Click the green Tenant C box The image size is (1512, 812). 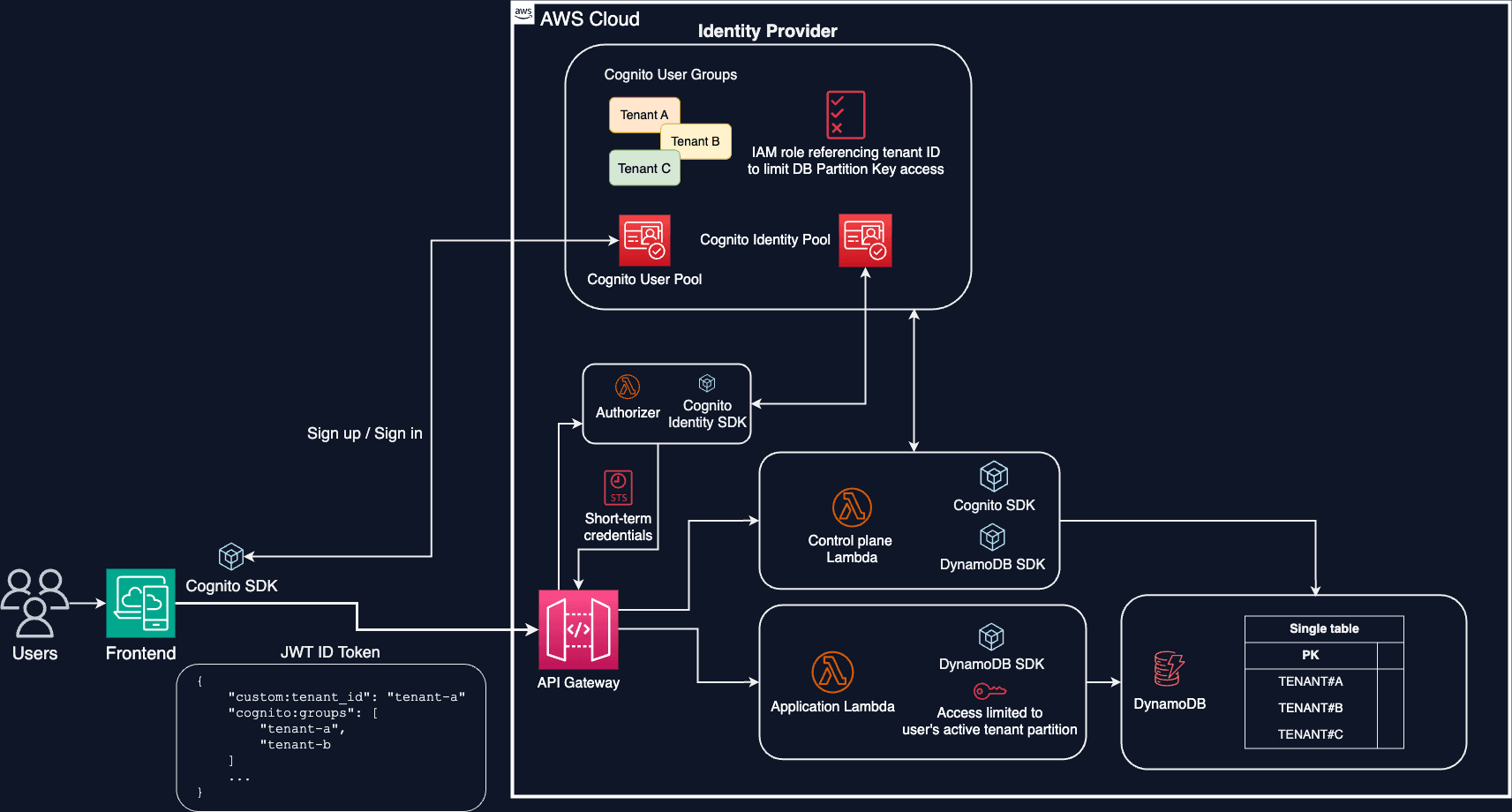click(x=644, y=168)
